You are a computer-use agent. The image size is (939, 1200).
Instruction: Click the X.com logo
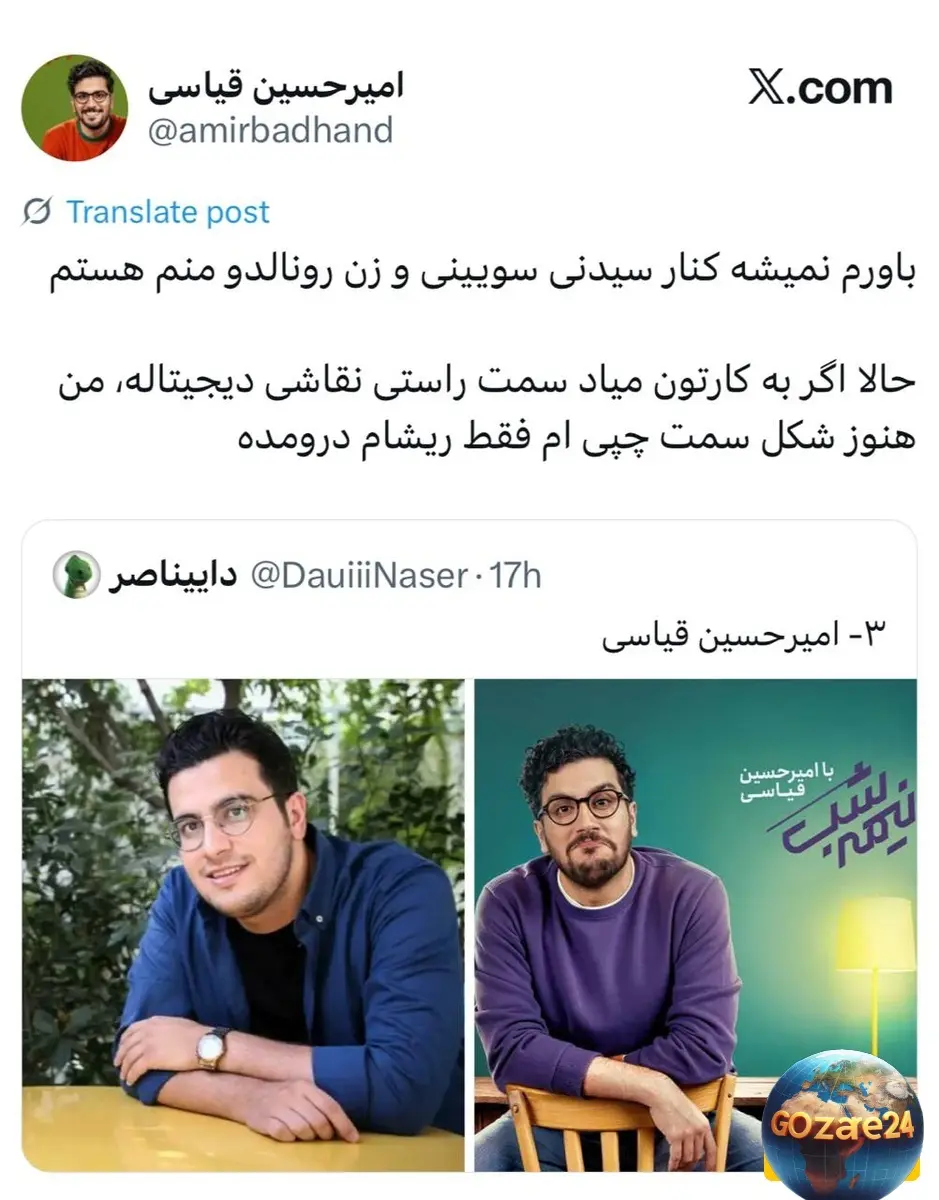(820, 90)
